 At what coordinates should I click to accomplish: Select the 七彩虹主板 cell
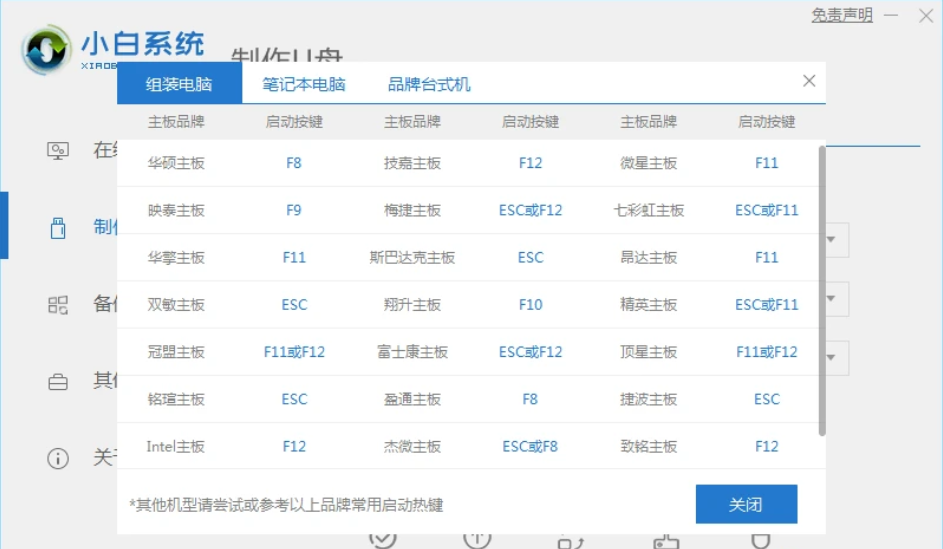point(649,210)
